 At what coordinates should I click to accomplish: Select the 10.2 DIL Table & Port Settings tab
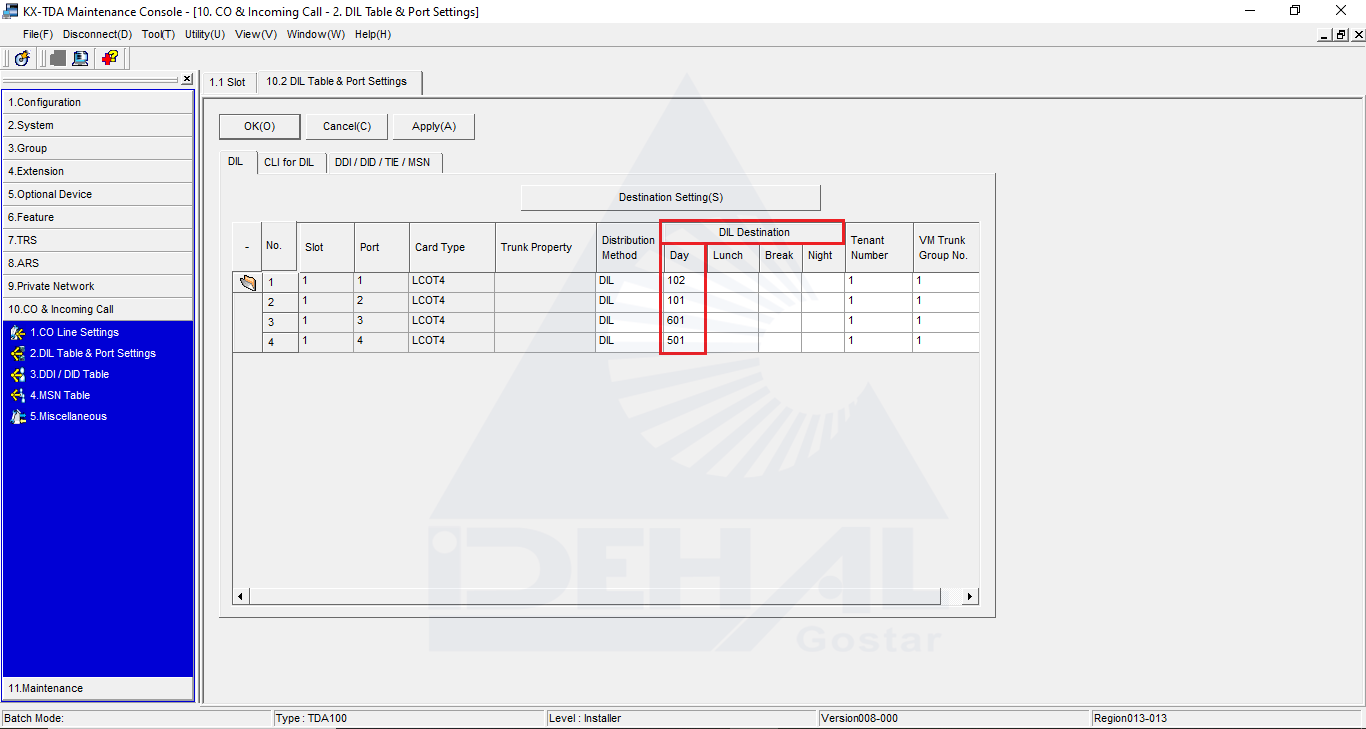point(337,82)
